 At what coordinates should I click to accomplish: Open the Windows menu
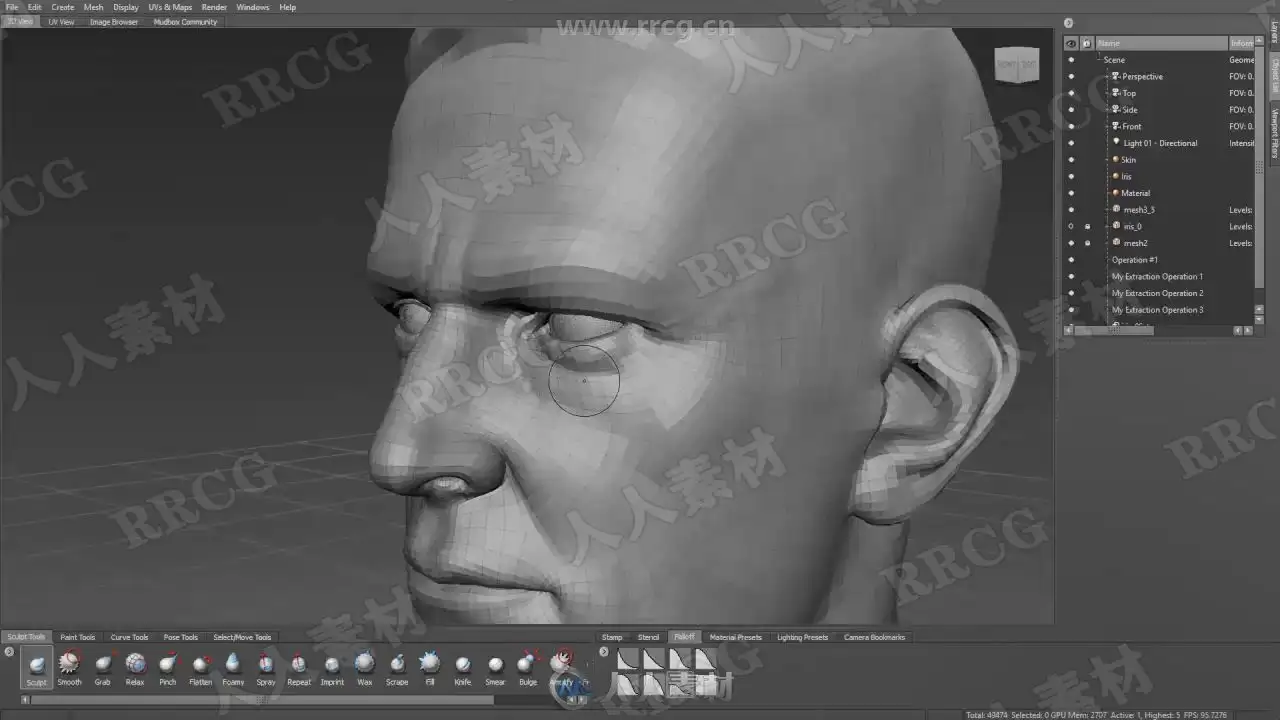coord(253,7)
